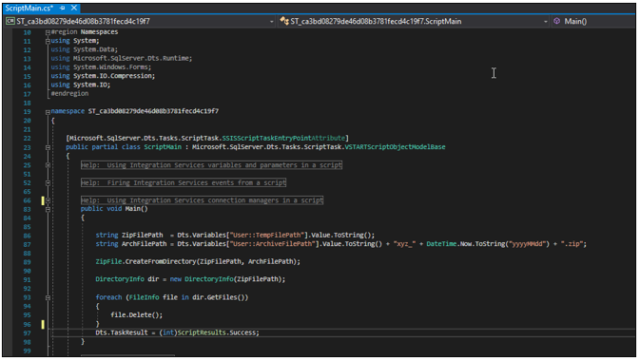Click SSISScriptTaskEntryPointAttribute in line 22

284,138
